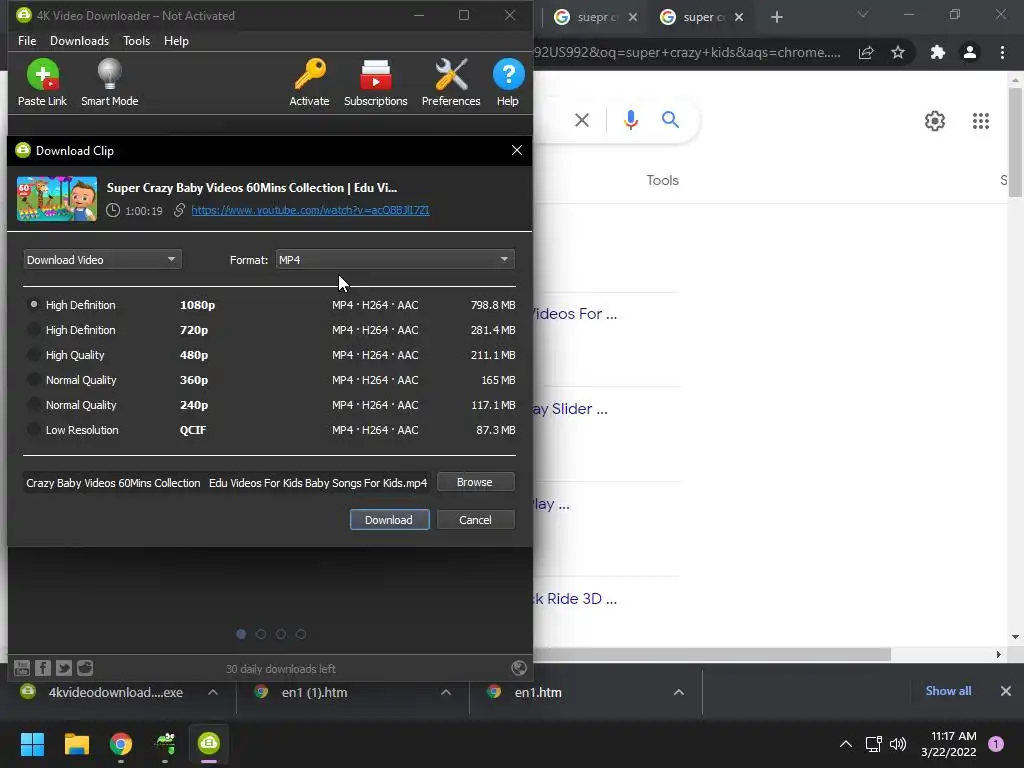The image size is (1024, 768).
Task: Bookmark the page with the star icon
Action: [898, 52]
